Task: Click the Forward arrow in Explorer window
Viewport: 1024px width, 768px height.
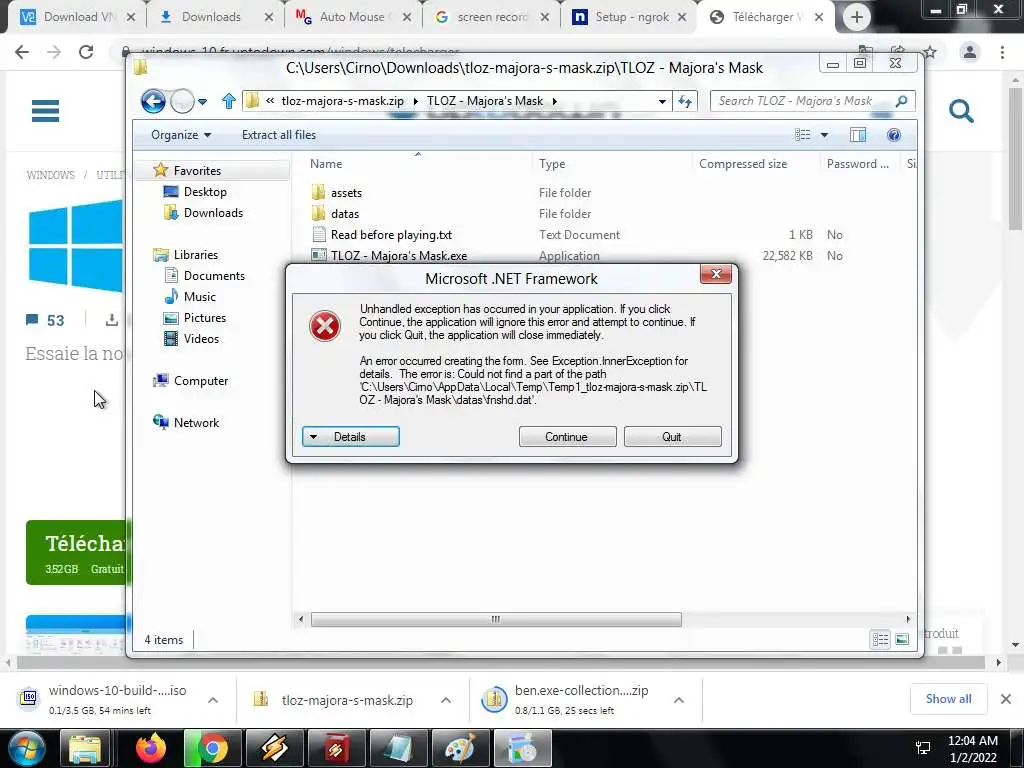Action: click(182, 101)
